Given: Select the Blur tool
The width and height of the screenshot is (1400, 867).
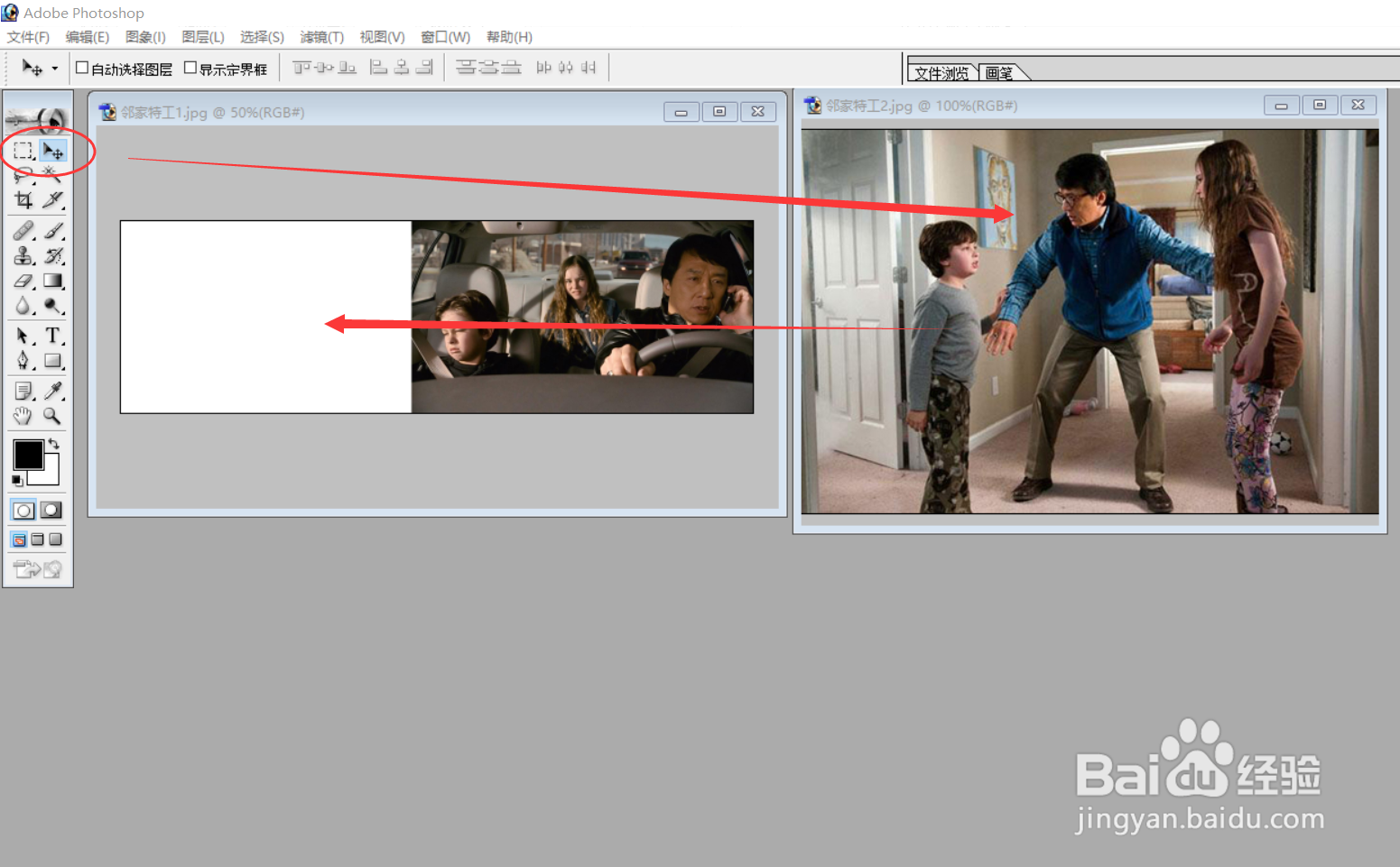Looking at the screenshot, I should (x=23, y=307).
